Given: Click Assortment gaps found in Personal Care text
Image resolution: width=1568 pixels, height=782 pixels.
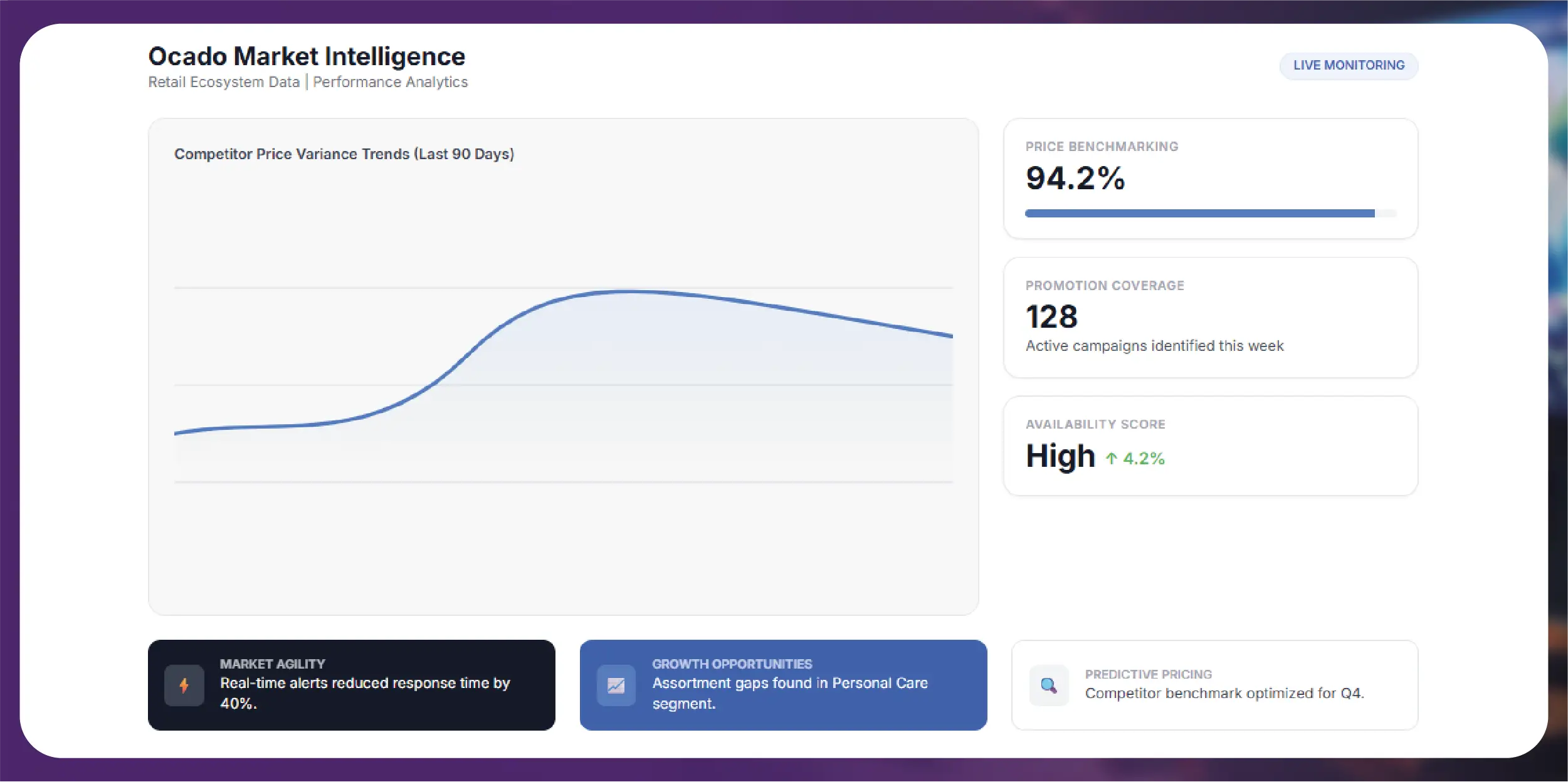Looking at the screenshot, I should [790, 693].
